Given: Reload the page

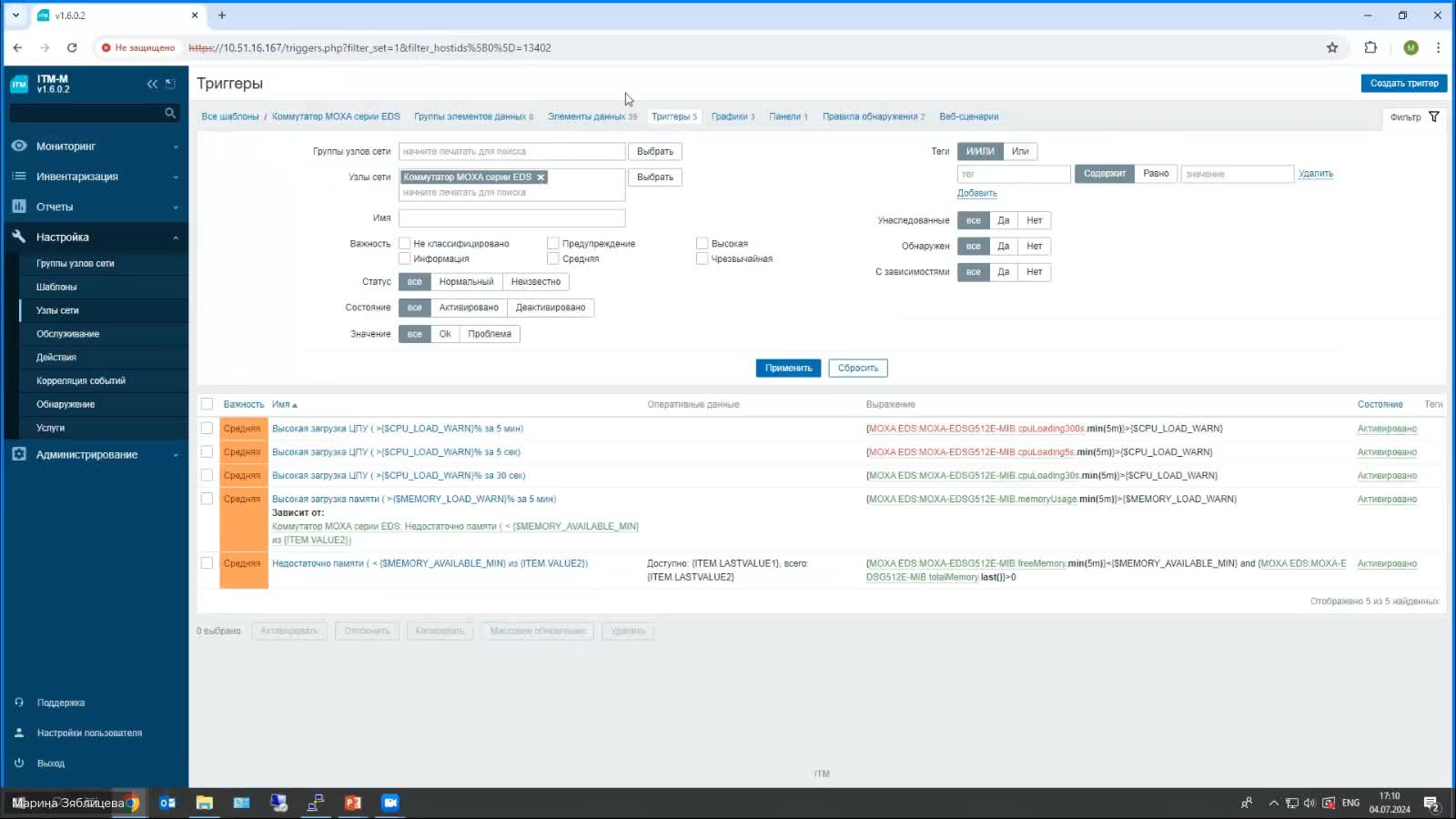Looking at the screenshot, I should click(72, 47).
